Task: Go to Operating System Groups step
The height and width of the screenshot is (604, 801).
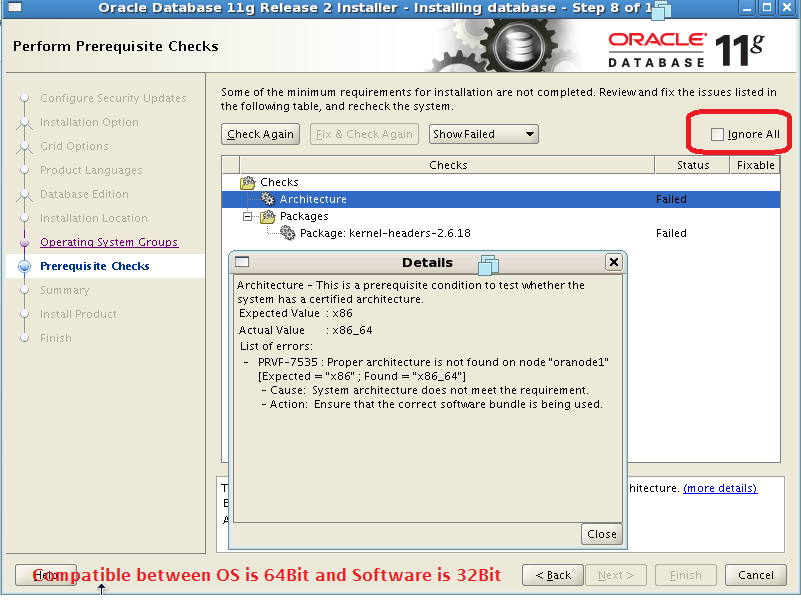Action: 109,242
